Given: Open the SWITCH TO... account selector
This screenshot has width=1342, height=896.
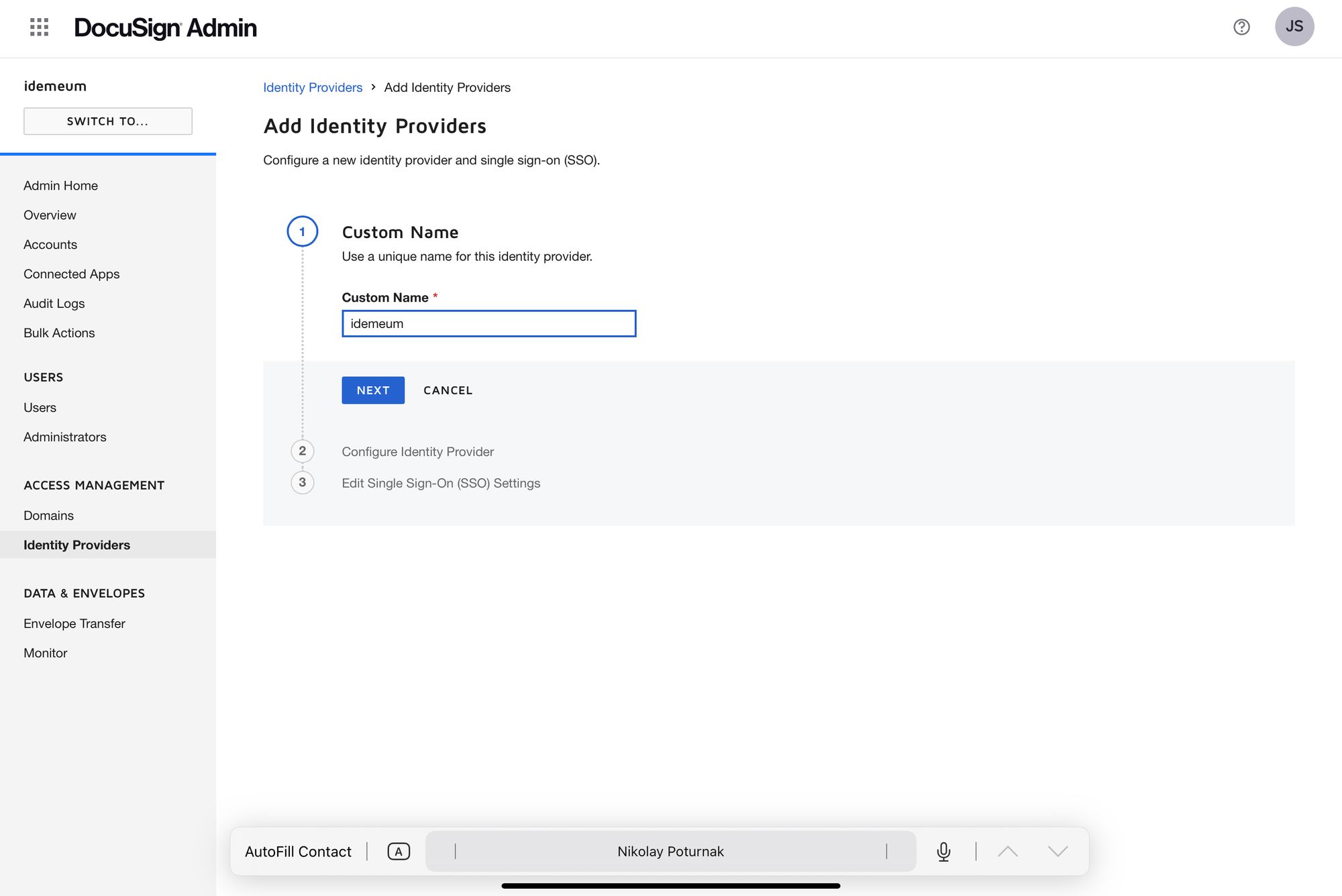Looking at the screenshot, I should [108, 121].
